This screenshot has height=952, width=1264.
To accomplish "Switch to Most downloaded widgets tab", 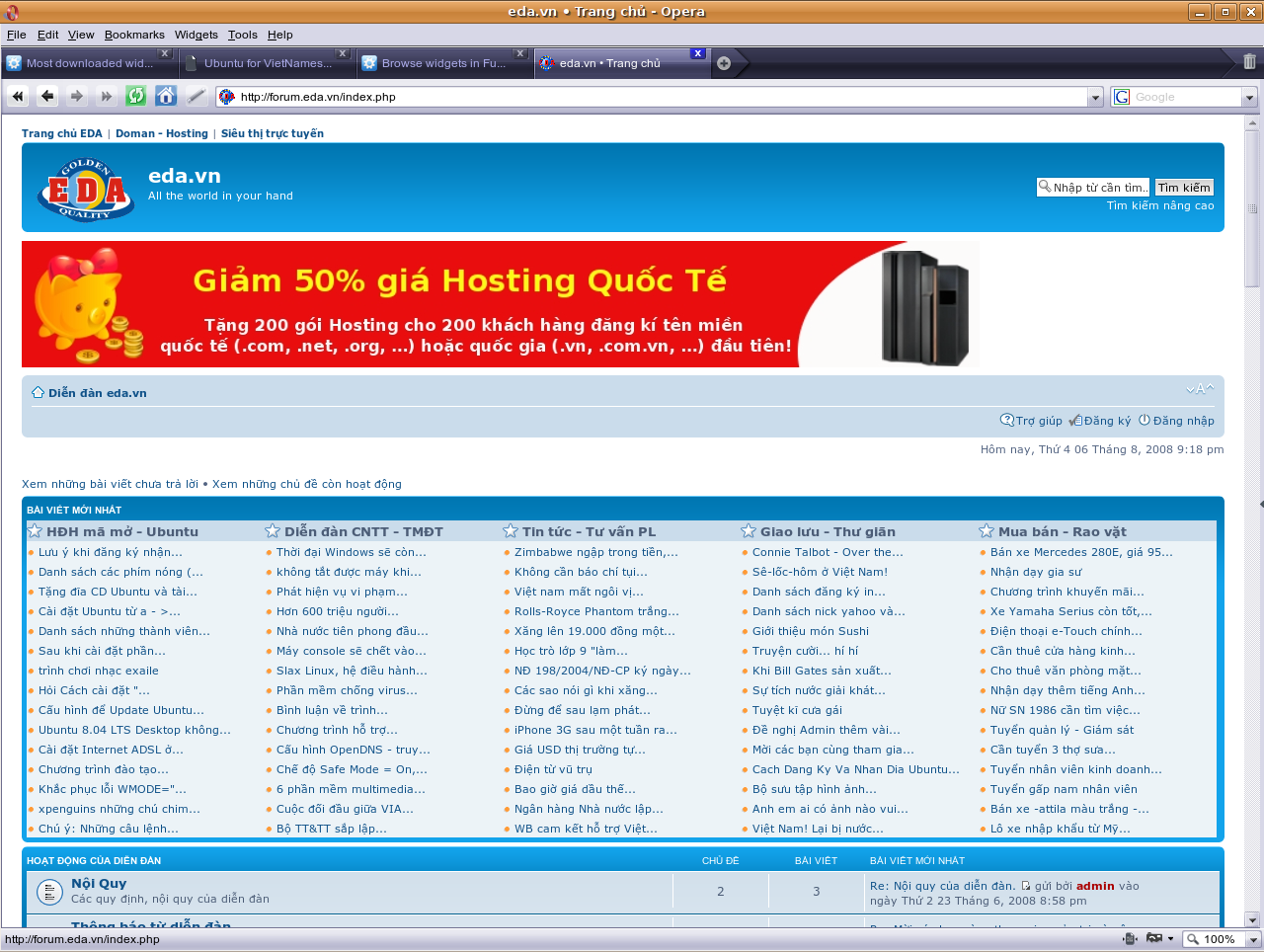I will coord(89,63).
